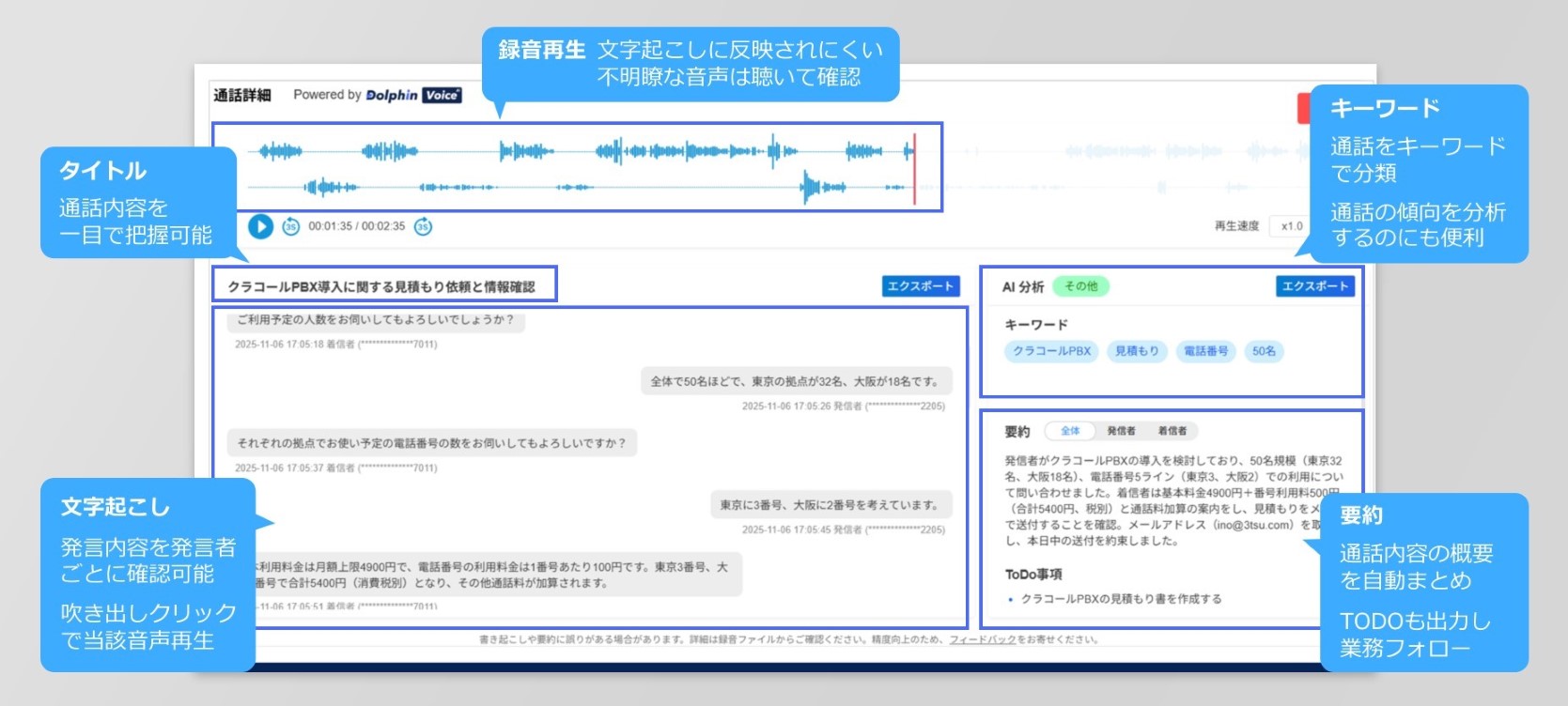Open the playback speed x1.0 dropdown

click(1293, 226)
